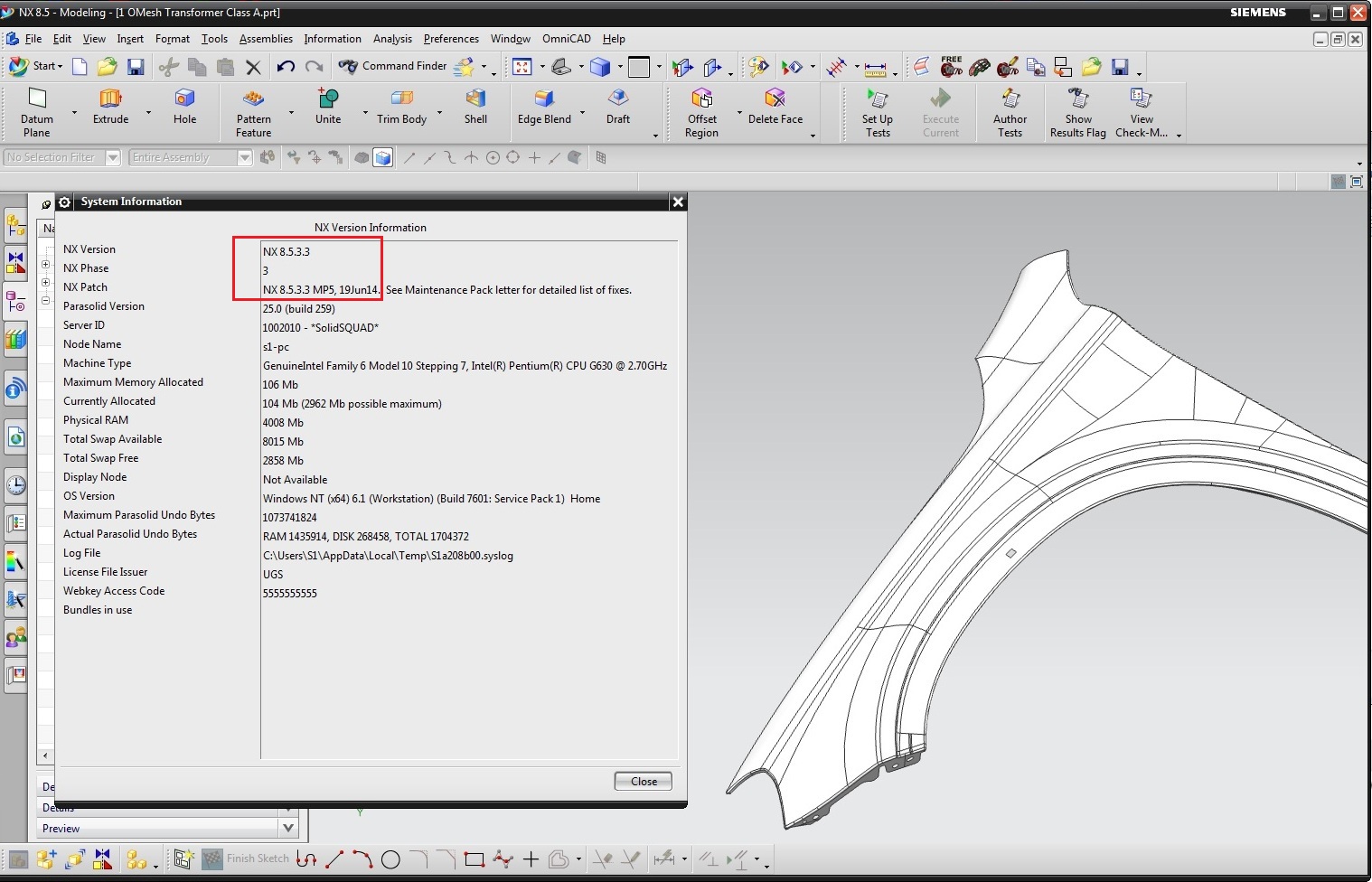Create a new file with New icon

pos(80,66)
